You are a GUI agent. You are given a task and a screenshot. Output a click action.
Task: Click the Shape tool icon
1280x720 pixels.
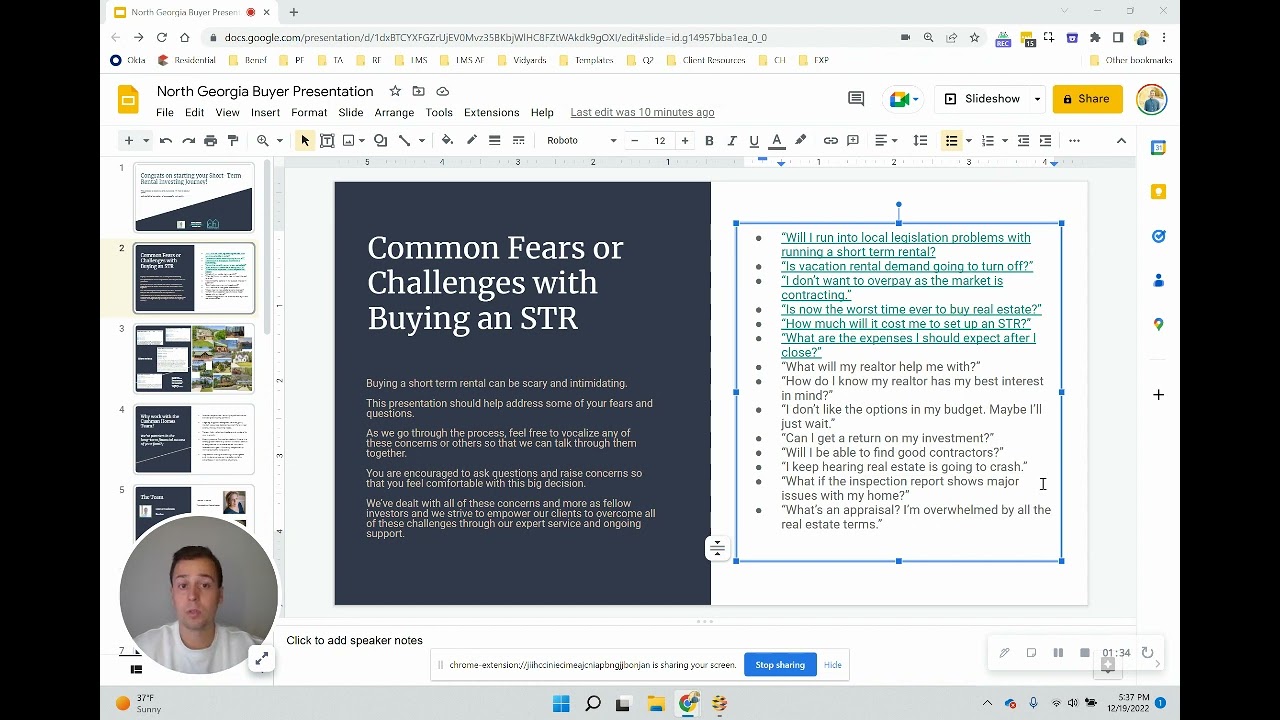point(382,141)
